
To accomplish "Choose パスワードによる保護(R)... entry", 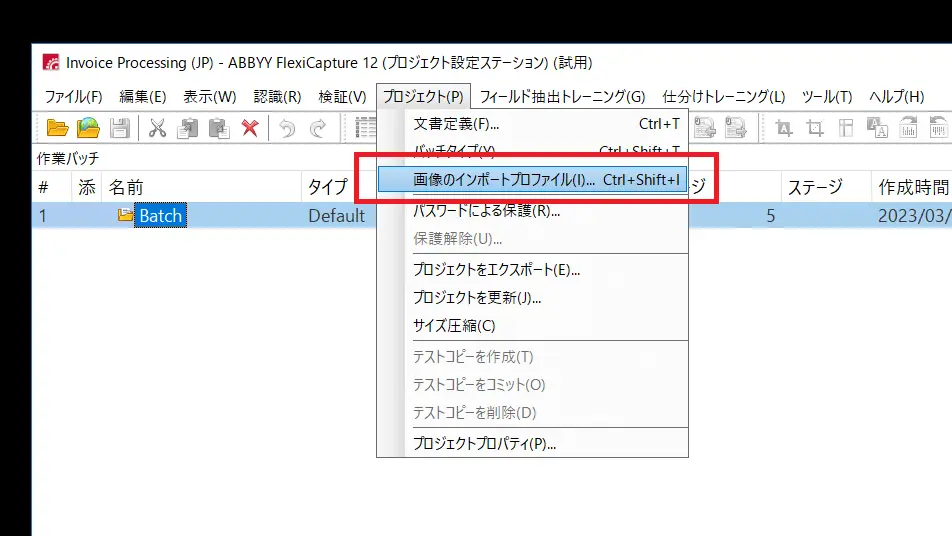I will (532, 211).
